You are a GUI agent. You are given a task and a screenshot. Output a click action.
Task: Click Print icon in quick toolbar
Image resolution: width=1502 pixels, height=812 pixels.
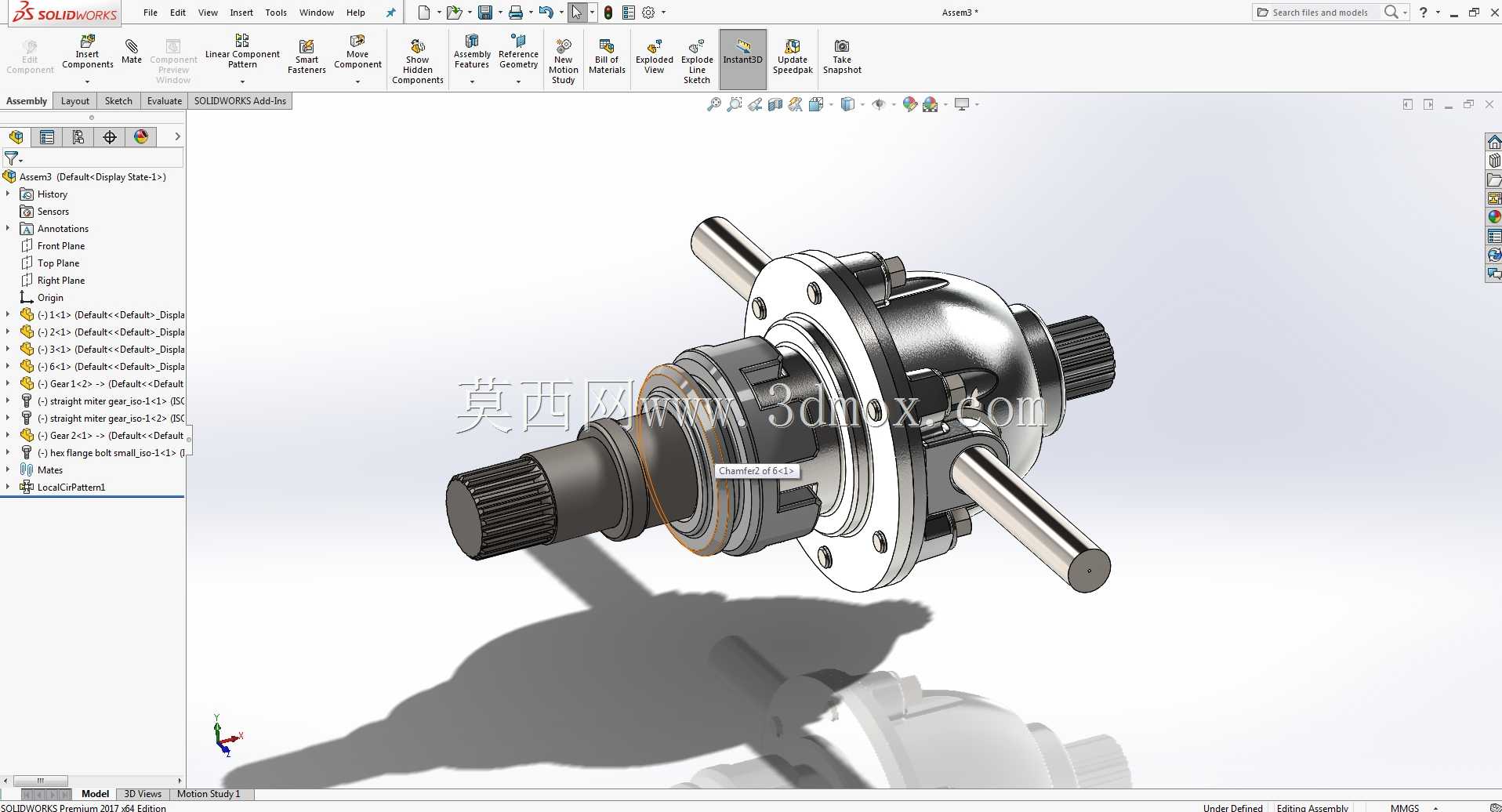point(516,13)
